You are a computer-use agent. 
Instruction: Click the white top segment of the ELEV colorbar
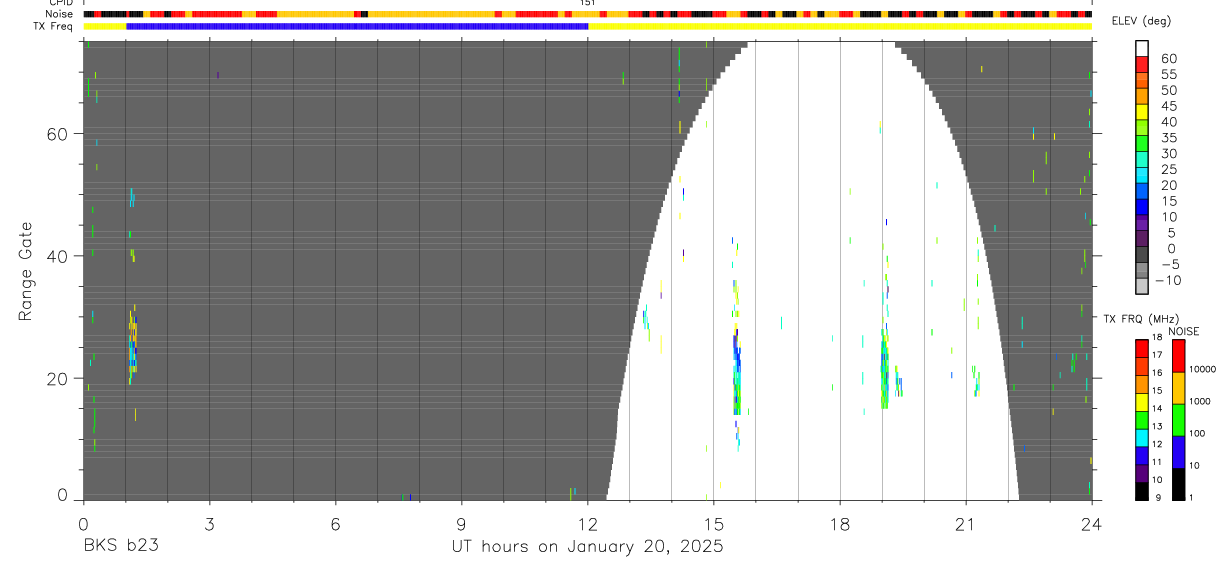coord(1142,49)
